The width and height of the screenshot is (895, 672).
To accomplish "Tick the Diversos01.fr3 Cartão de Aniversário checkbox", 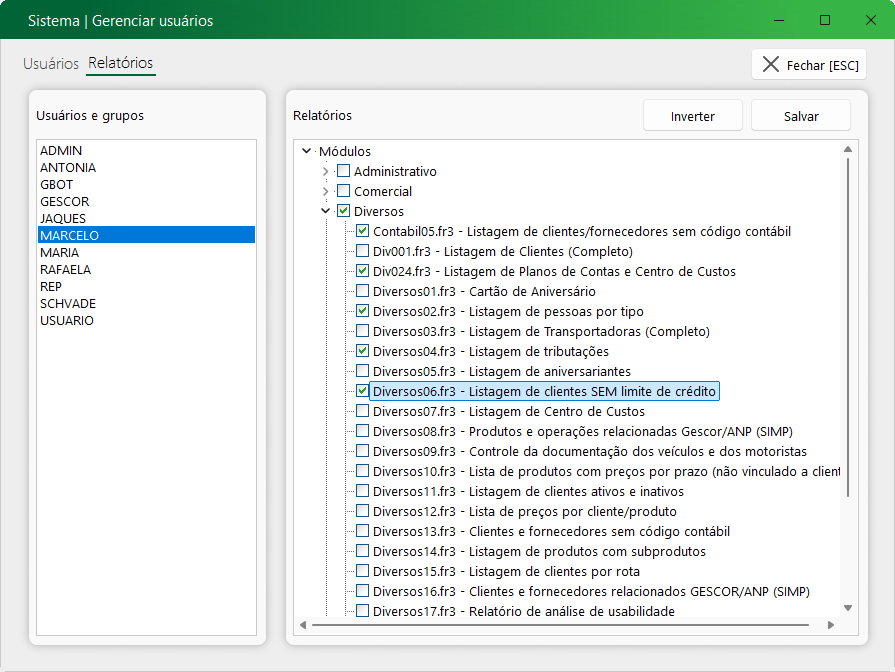I will (x=362, y=291).
